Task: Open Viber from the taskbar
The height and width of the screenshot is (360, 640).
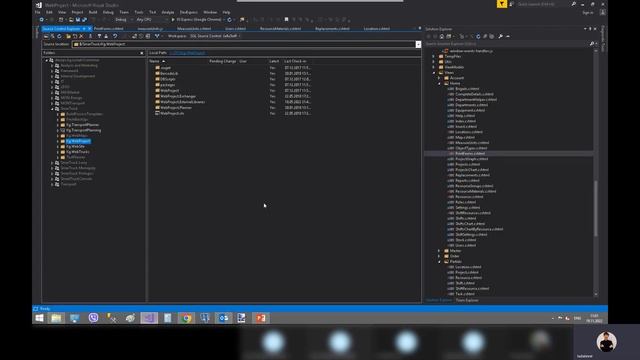Action: tap(93, 318)
